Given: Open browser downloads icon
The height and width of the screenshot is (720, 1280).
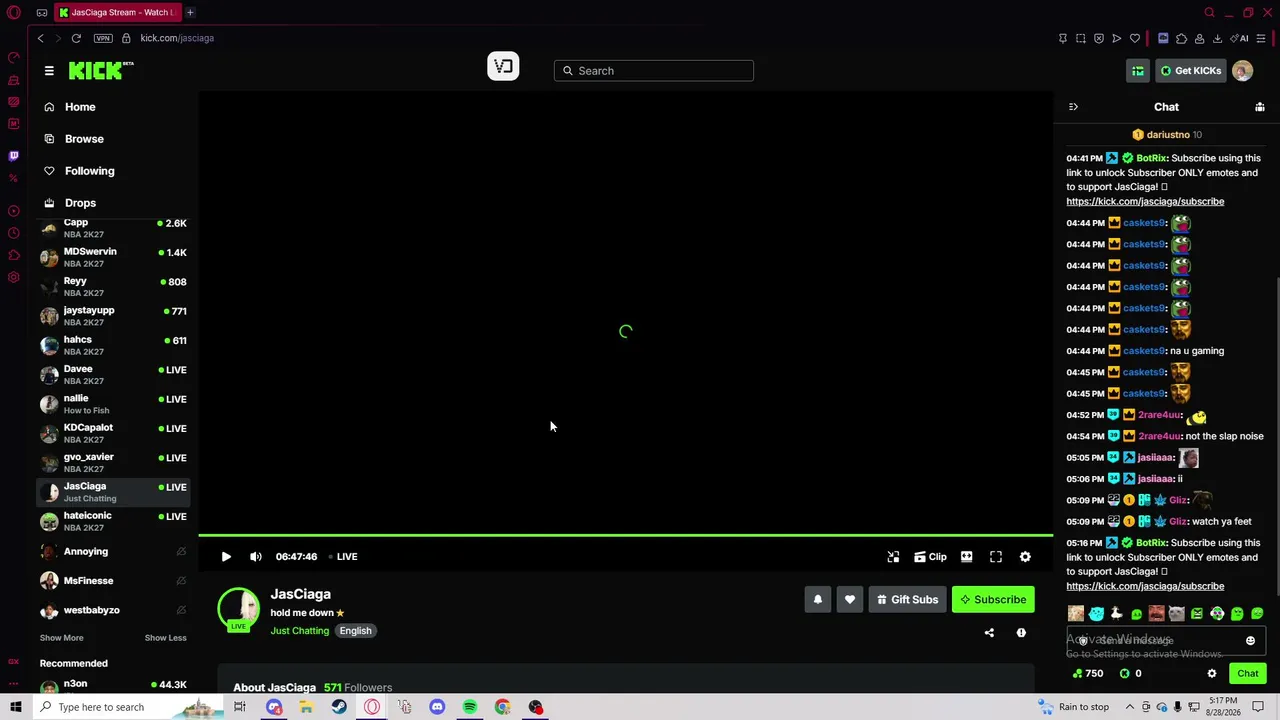Looking at the screenshot, I should click(1217, 39).
